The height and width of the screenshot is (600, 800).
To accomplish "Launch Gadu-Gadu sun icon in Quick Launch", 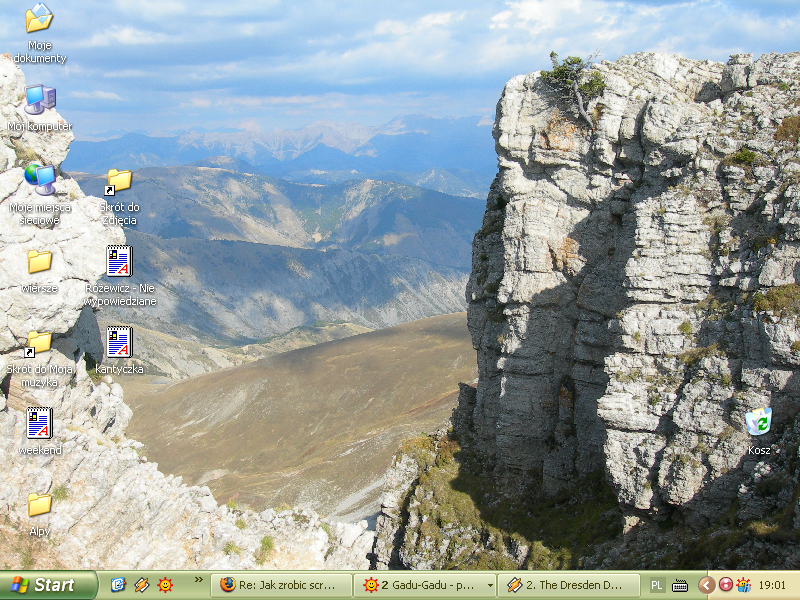I will click(x=165, y=585).
